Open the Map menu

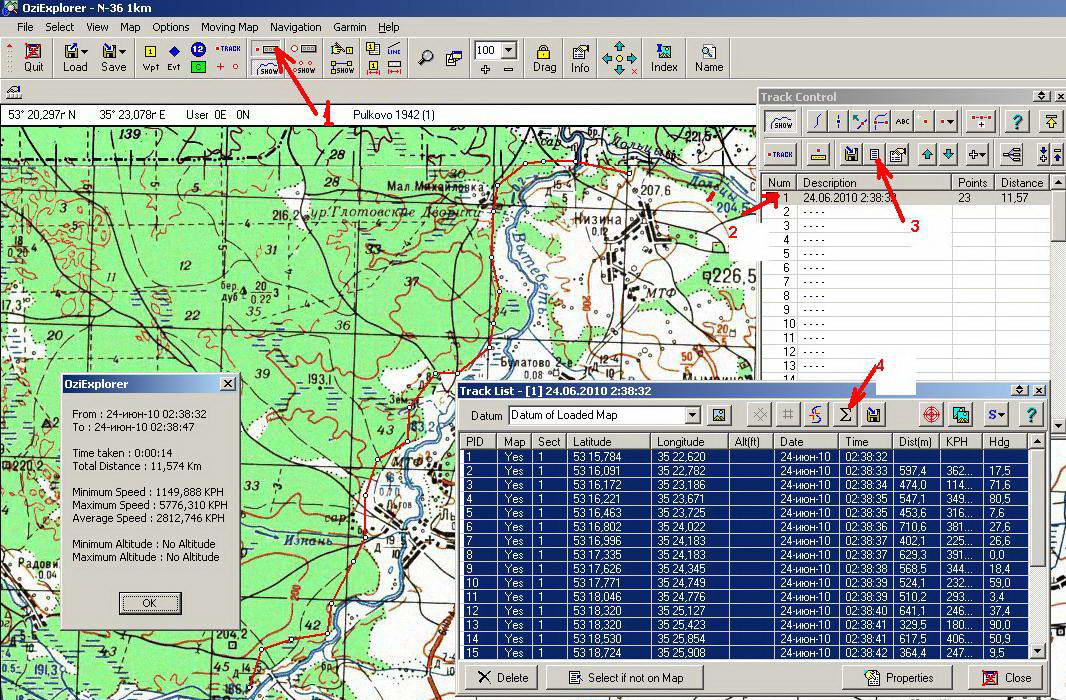pyautogui.click(x=130, y=27)
